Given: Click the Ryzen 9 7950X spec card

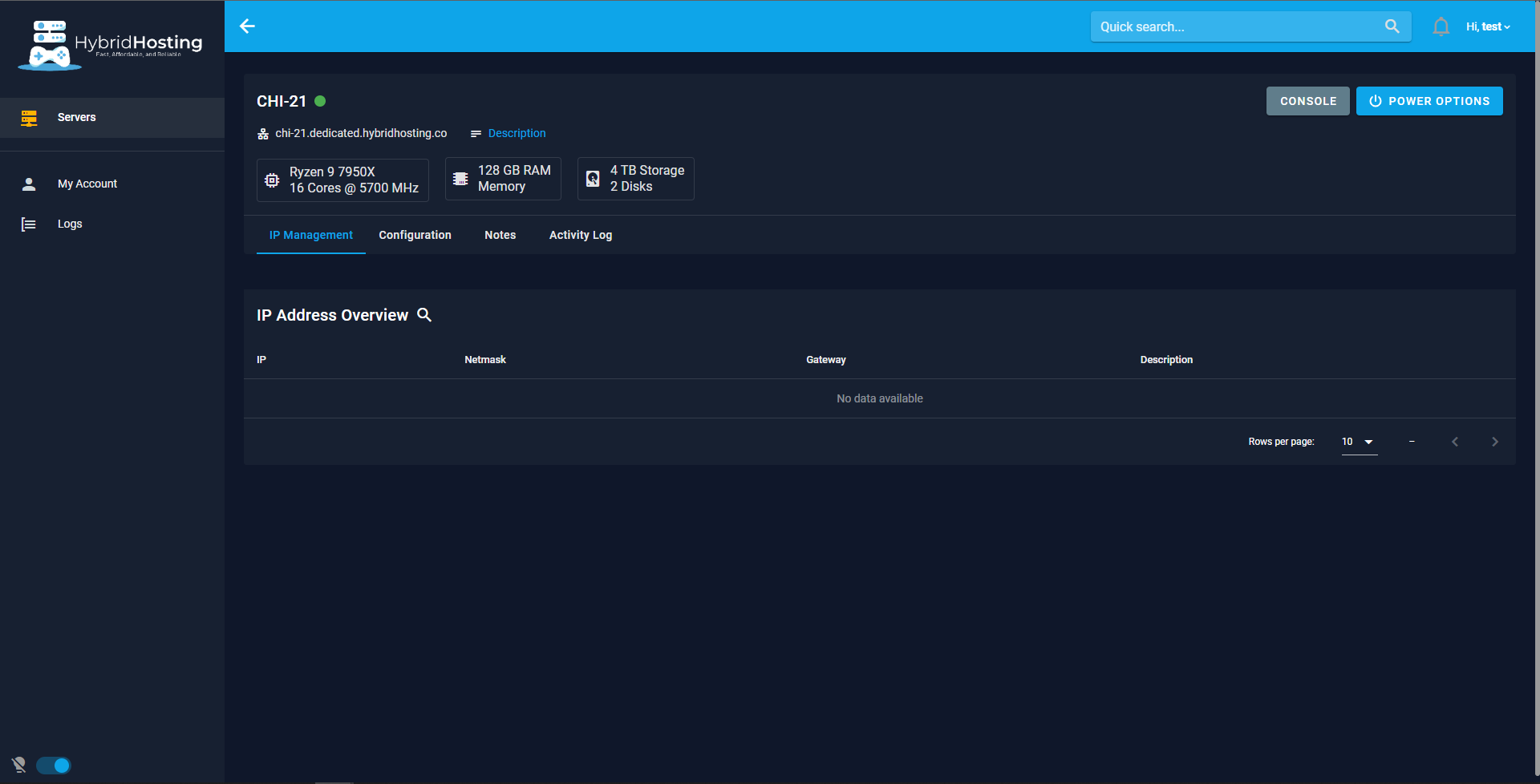Looking at the screenshot, I should (342, 180).
